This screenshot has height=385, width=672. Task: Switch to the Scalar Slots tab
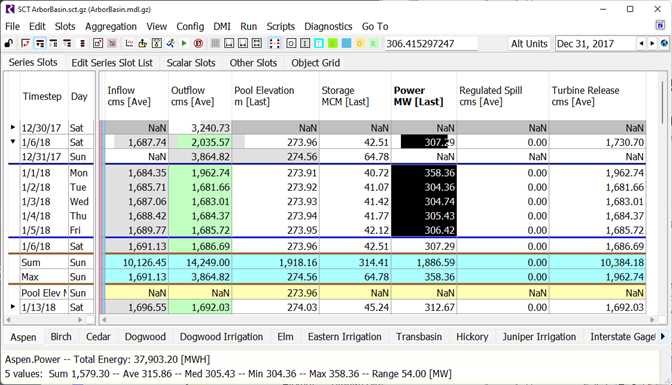click(x=191, y=63)
